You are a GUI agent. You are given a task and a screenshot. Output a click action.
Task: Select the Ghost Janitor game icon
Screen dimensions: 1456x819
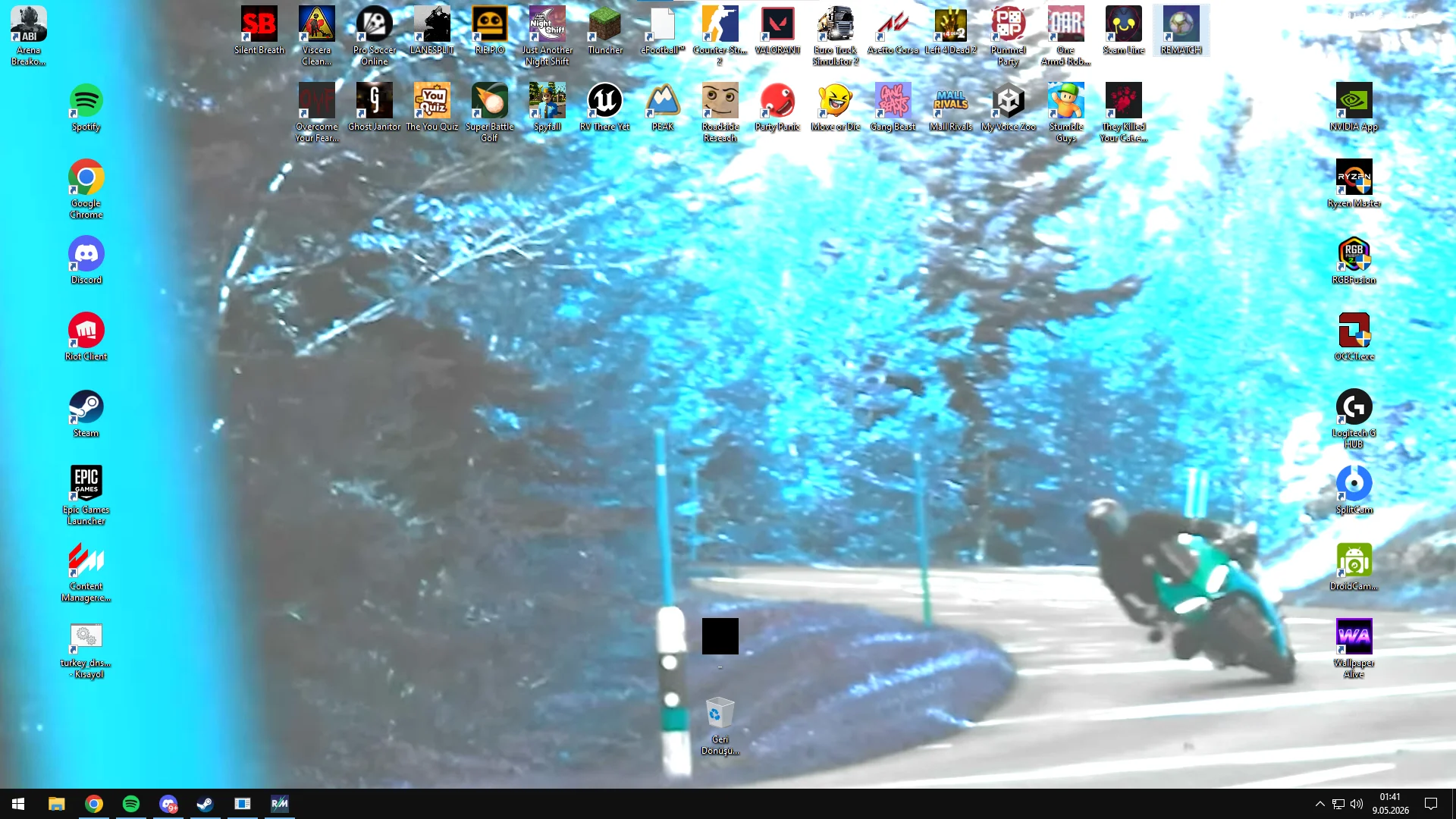(x=375, y=107)
